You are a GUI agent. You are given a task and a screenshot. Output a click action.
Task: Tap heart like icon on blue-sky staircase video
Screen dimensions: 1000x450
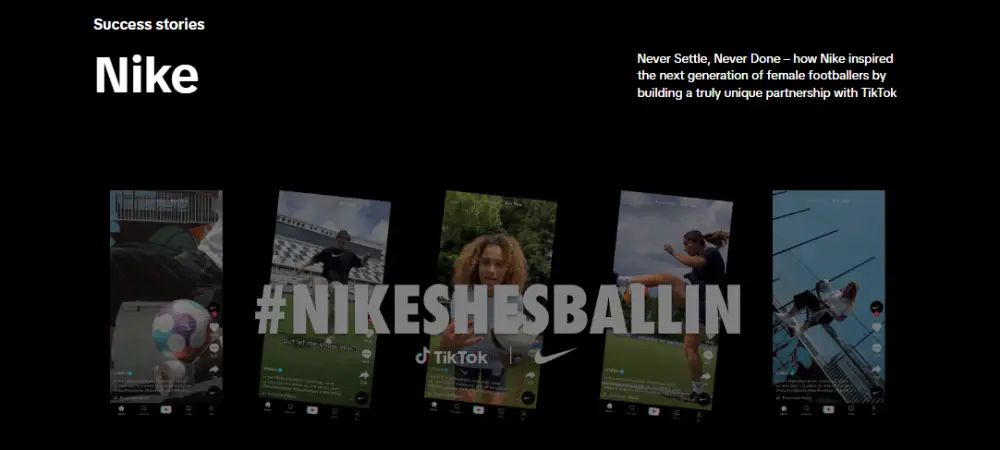[877, 328]
